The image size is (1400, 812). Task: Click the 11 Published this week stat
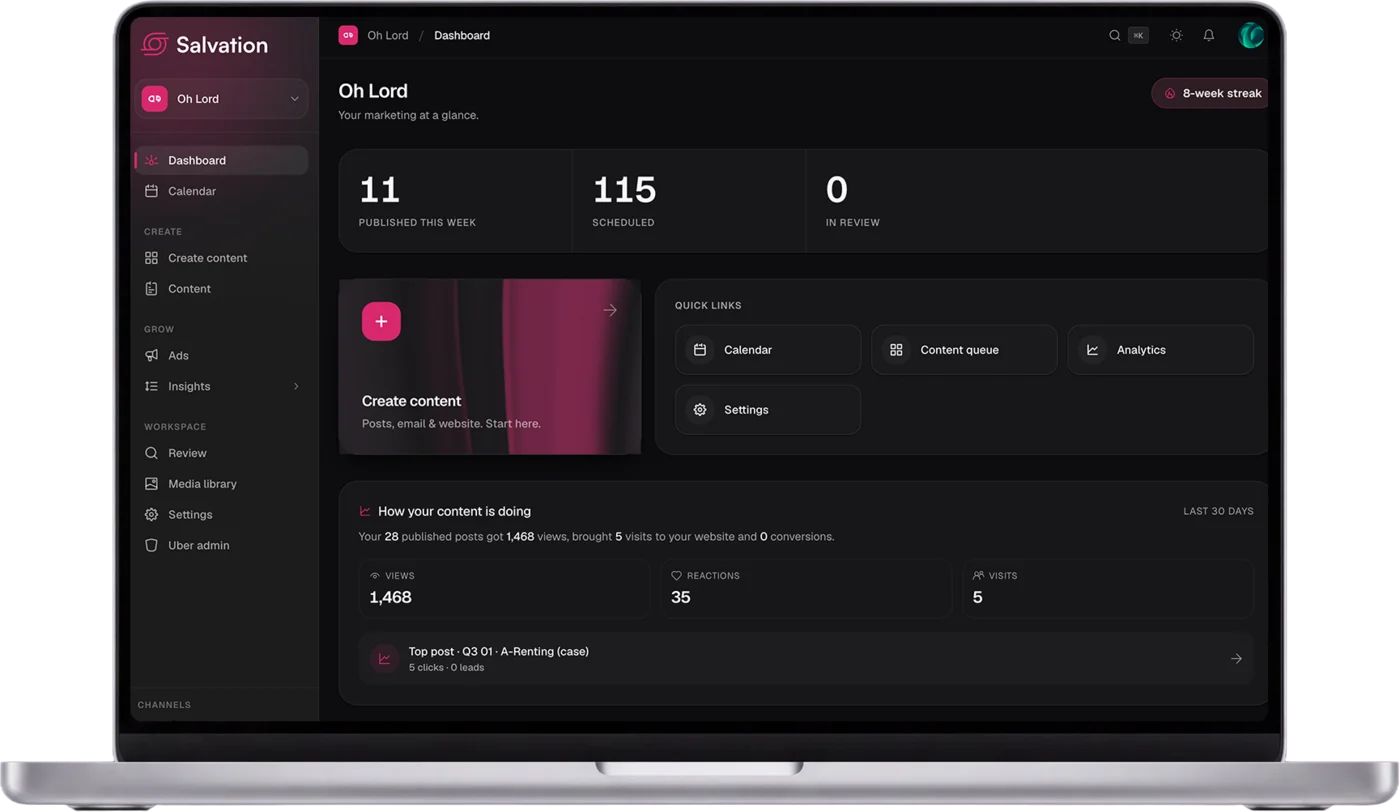pyautogui.click(x=455, y=201)
